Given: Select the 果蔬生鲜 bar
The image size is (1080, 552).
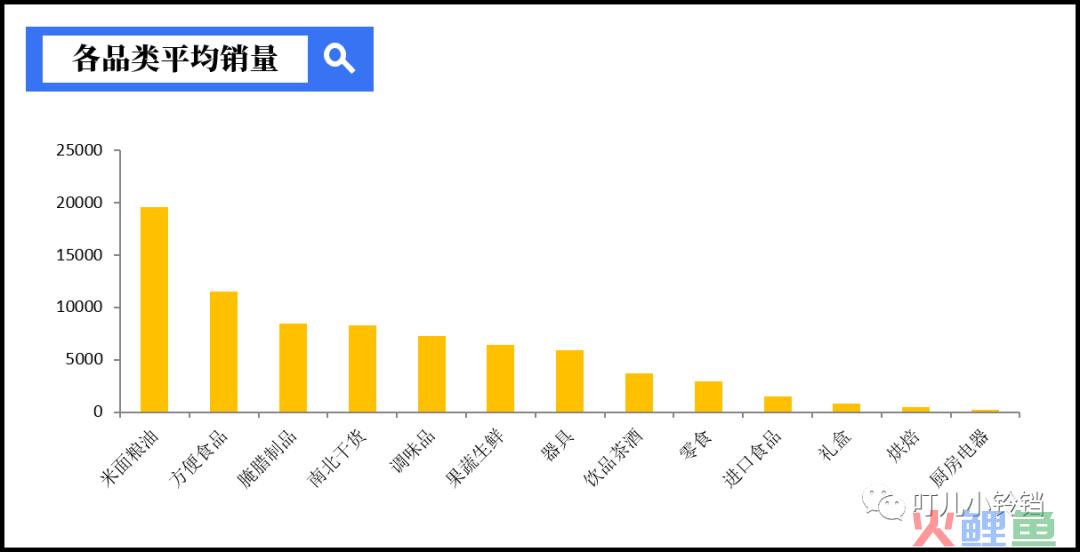Looking at the screenshot, I should pos(500,378).
